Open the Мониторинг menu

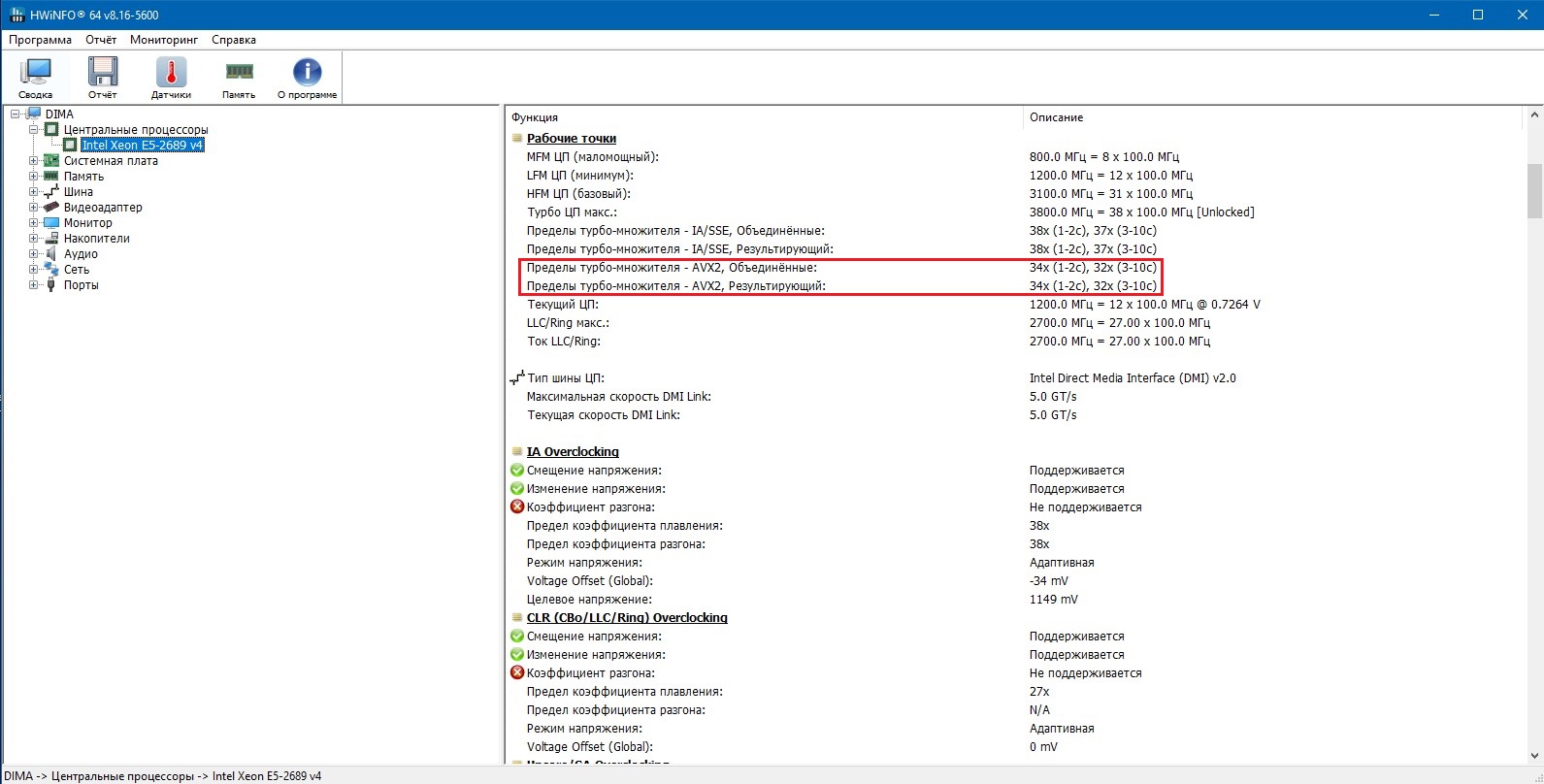click(x=164, y=40)
